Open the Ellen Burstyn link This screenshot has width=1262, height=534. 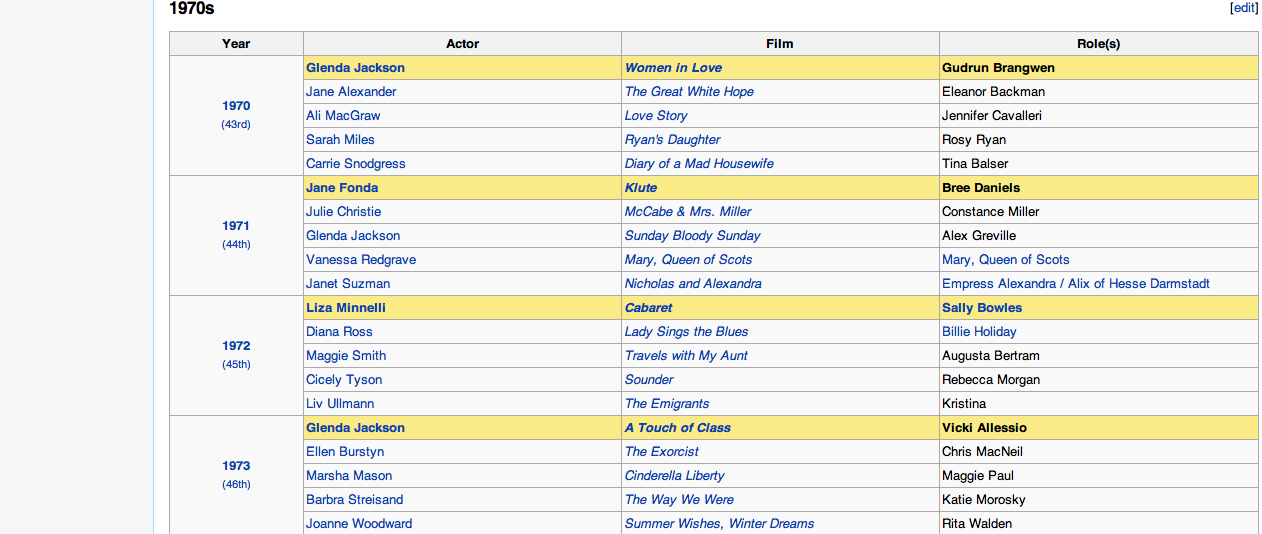pos(345,452)
